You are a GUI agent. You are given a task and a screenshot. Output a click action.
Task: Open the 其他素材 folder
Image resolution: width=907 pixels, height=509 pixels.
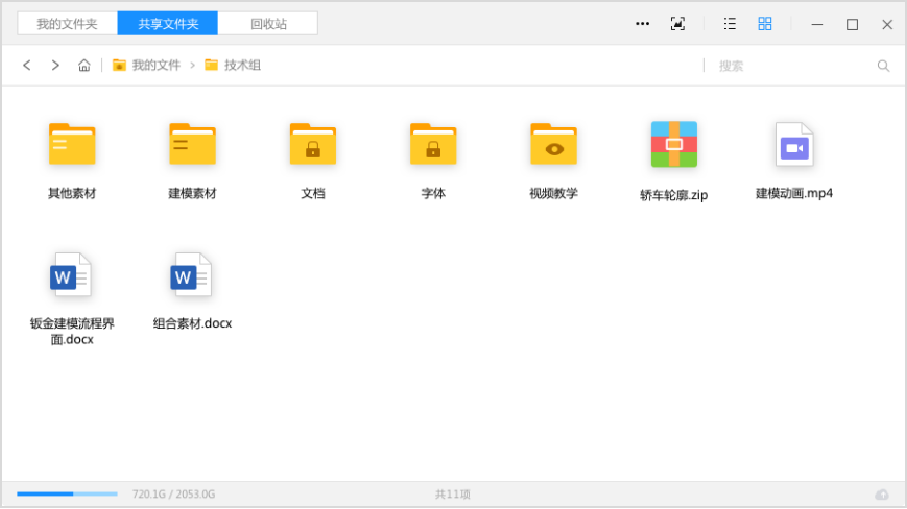[72, 145]
